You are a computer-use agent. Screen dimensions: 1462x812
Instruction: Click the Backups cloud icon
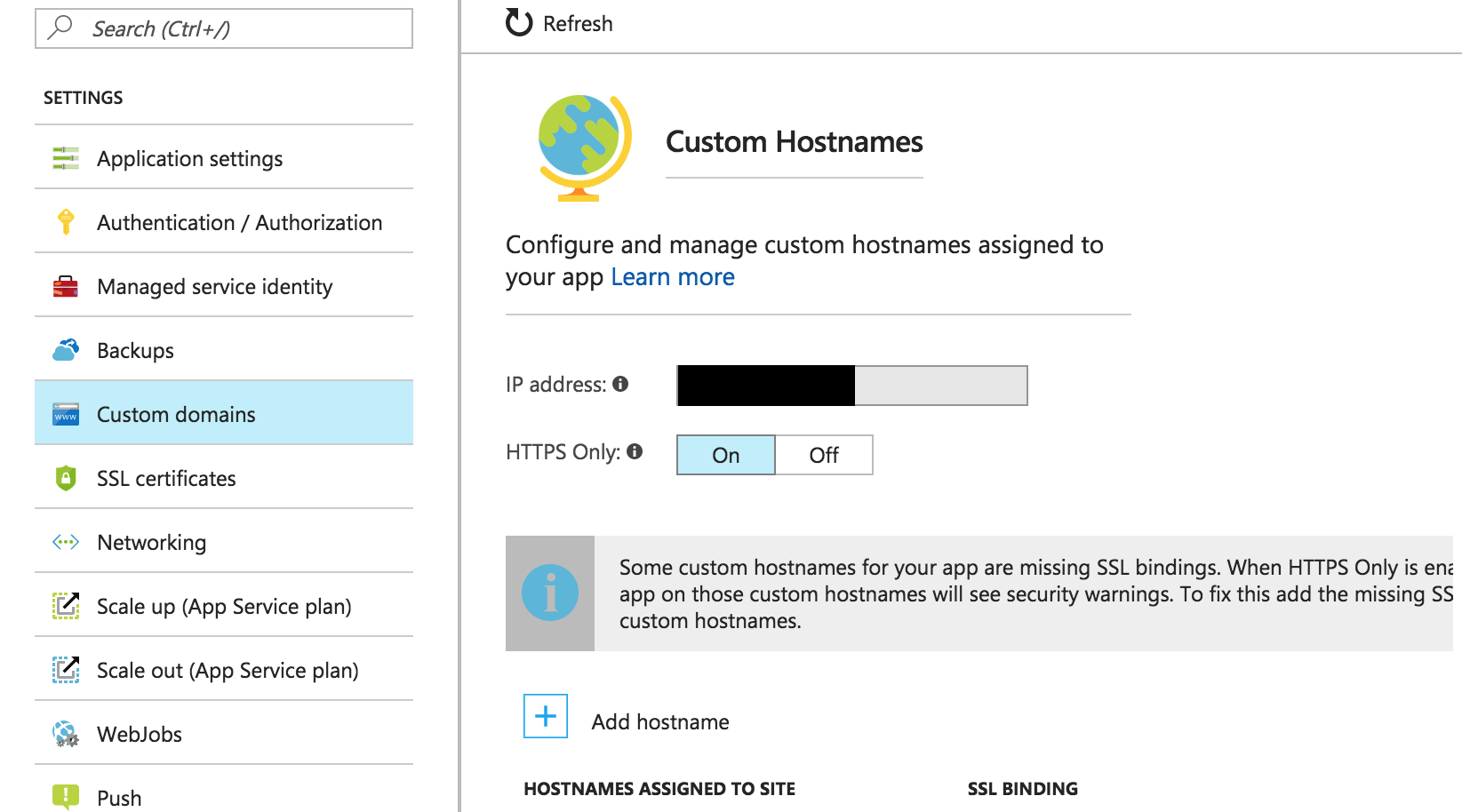click(x=66, y=350)
